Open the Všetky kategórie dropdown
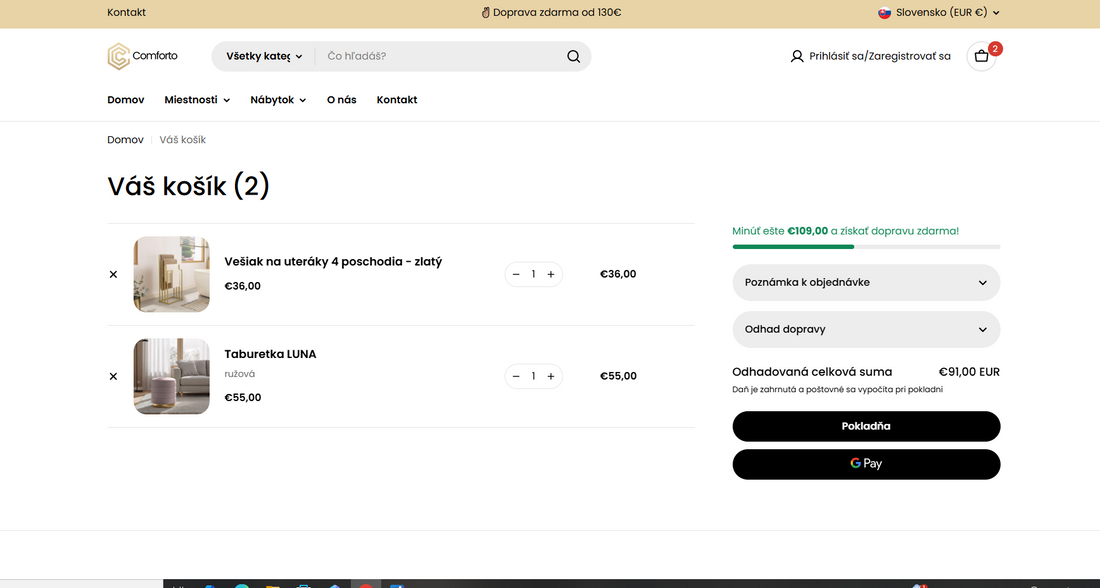 [264, 56]
